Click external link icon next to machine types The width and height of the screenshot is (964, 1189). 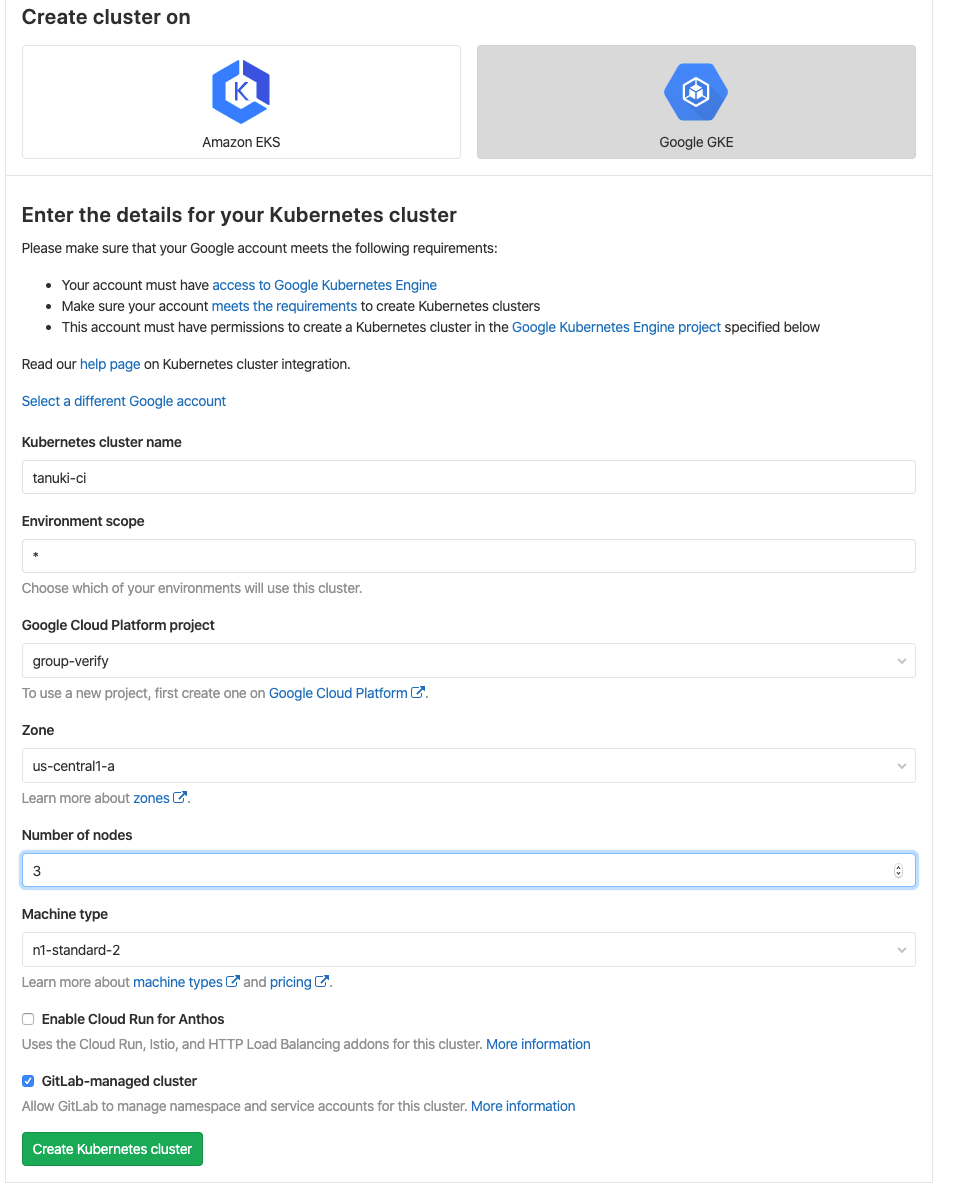(x=233, y=982)
